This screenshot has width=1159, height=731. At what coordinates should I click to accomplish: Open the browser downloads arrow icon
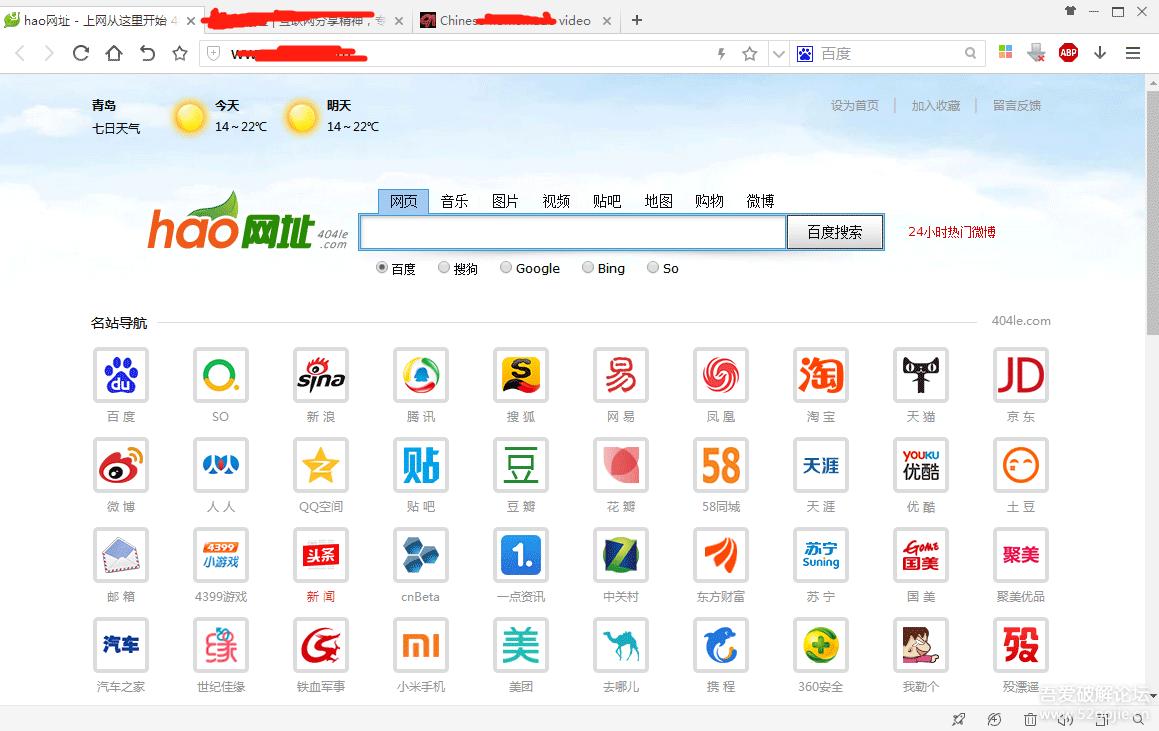(x=1100, y=52)
